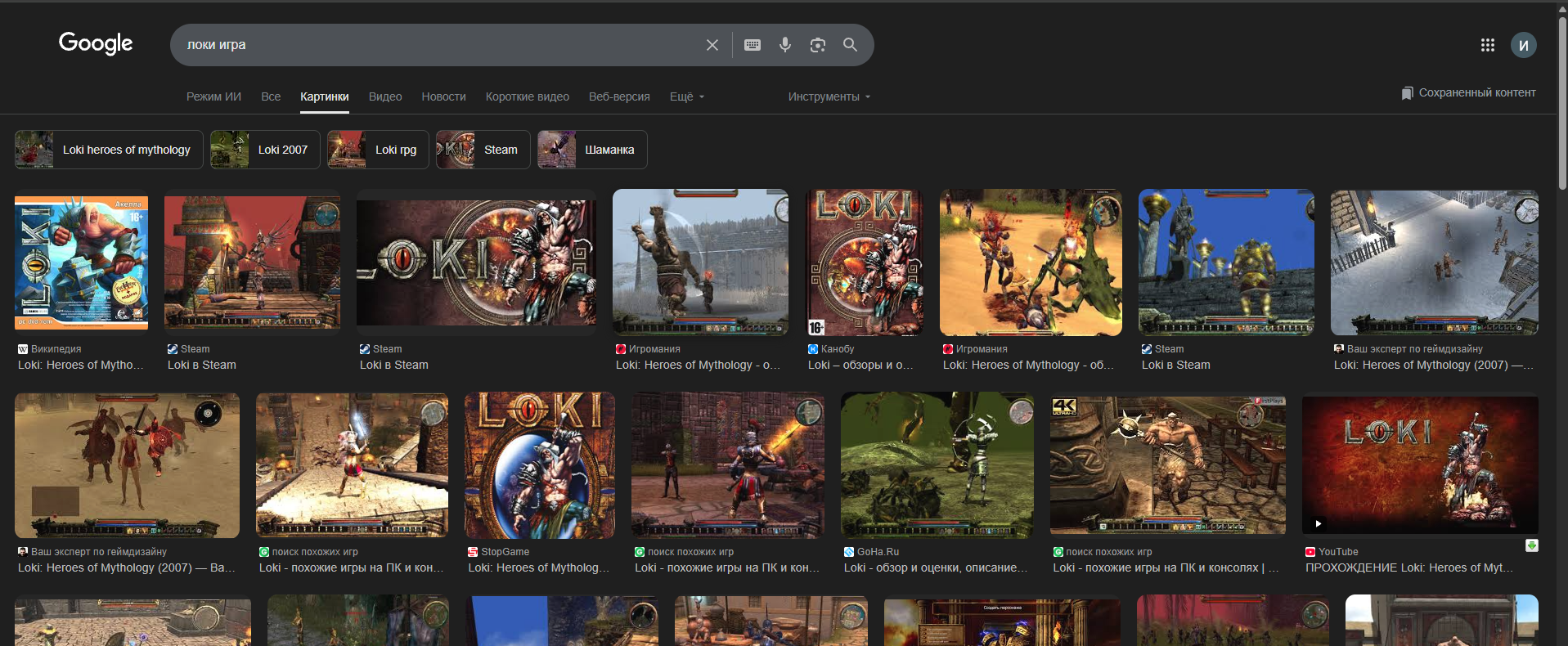Expand the Ещё more-tabs dropdown

click(687, 96)
